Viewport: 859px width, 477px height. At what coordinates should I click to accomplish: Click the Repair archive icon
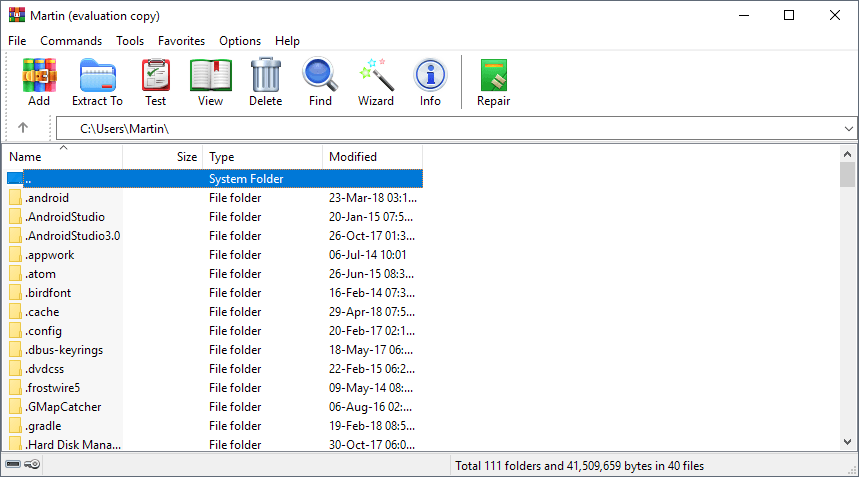(x=494, y=75)
